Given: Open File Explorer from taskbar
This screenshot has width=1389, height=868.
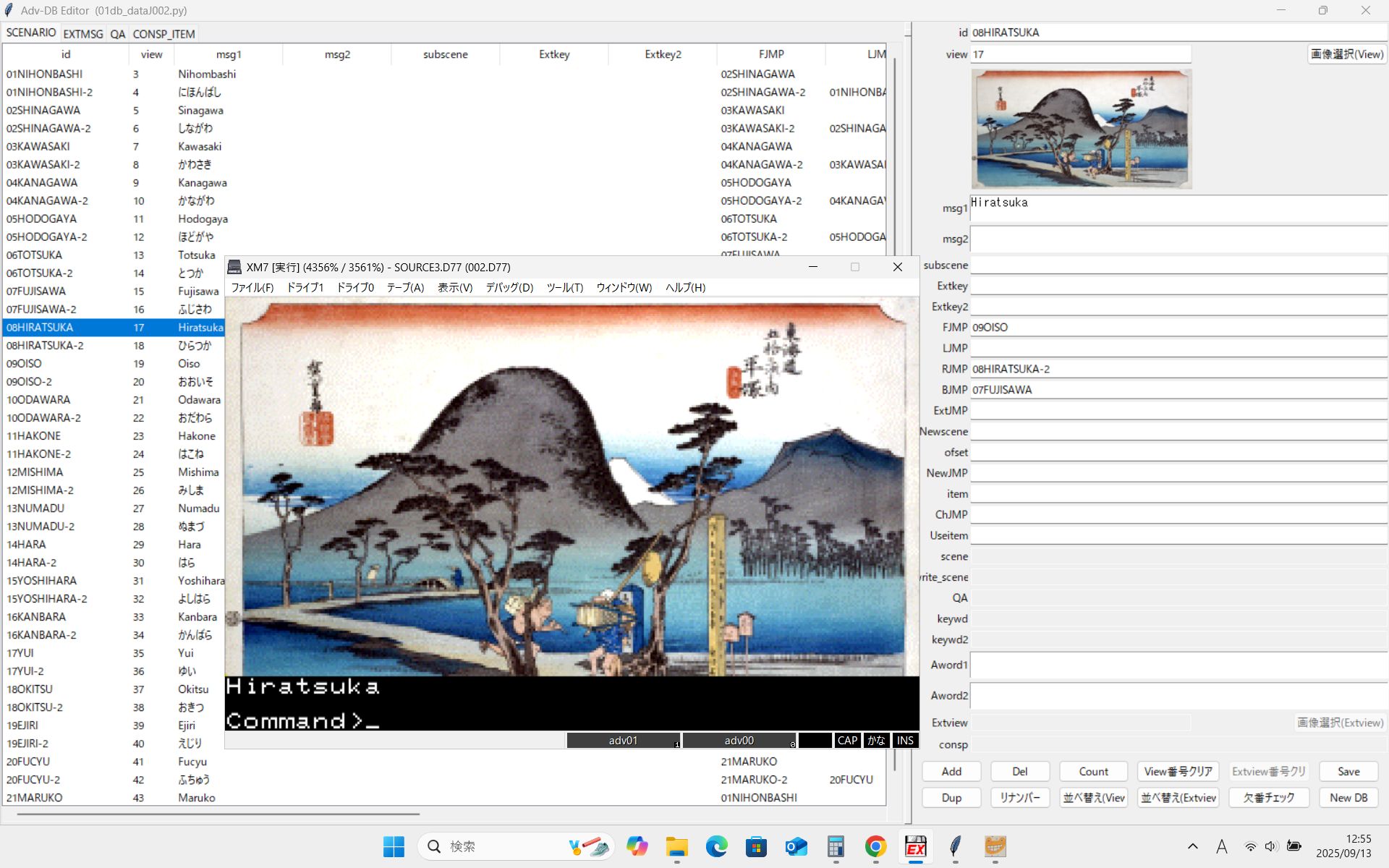Looking at the screenshot, I should point(677,846).
